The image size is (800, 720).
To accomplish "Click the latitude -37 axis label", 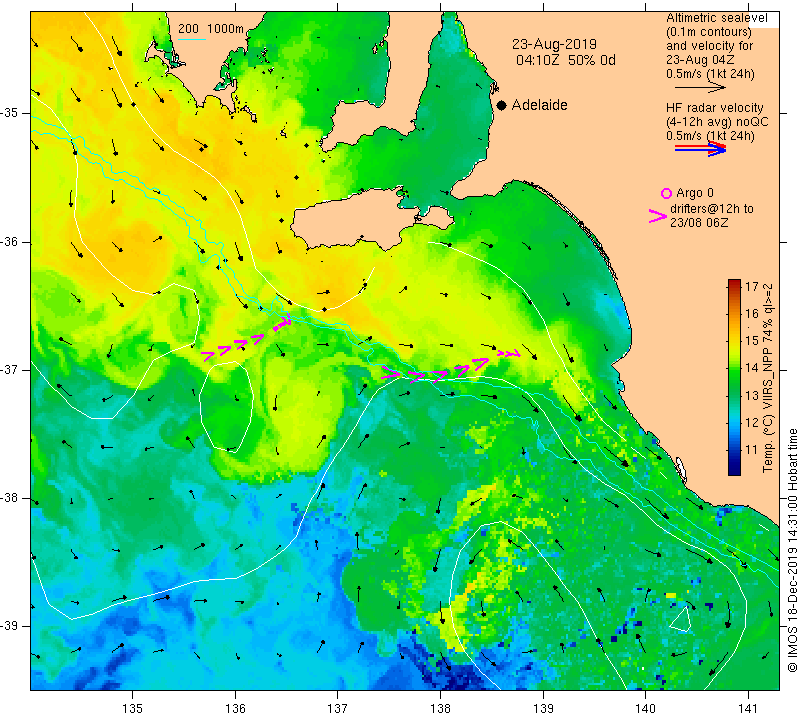I will point(9,369).
